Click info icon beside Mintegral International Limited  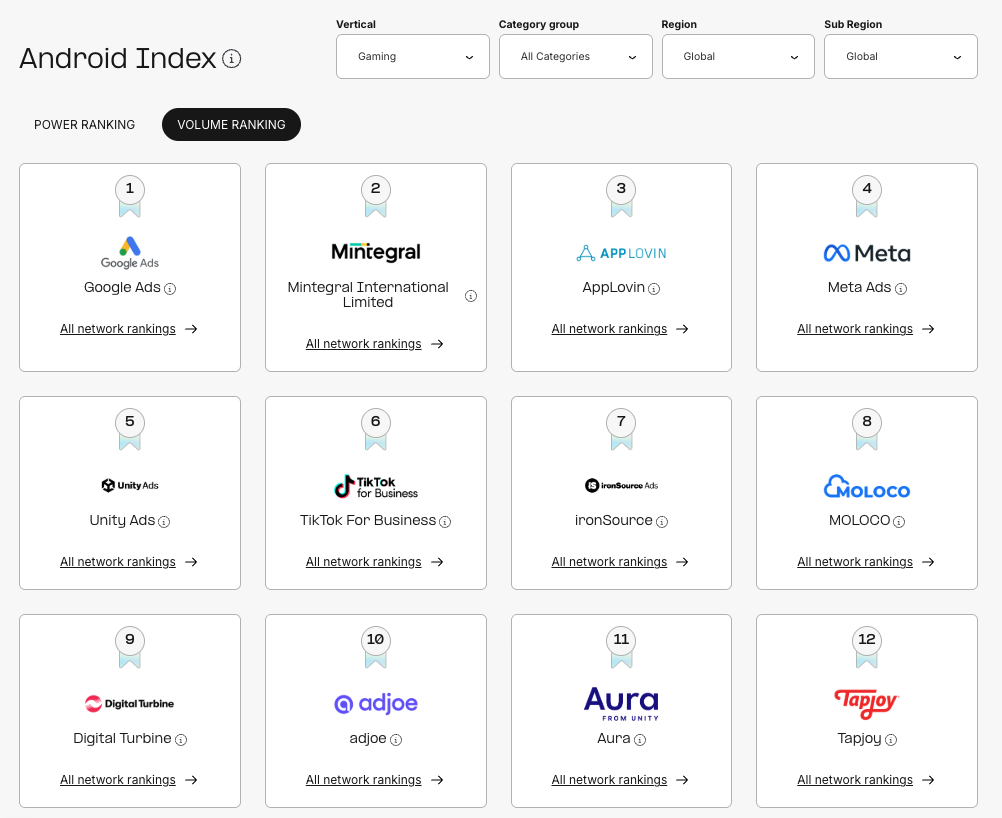471,296
